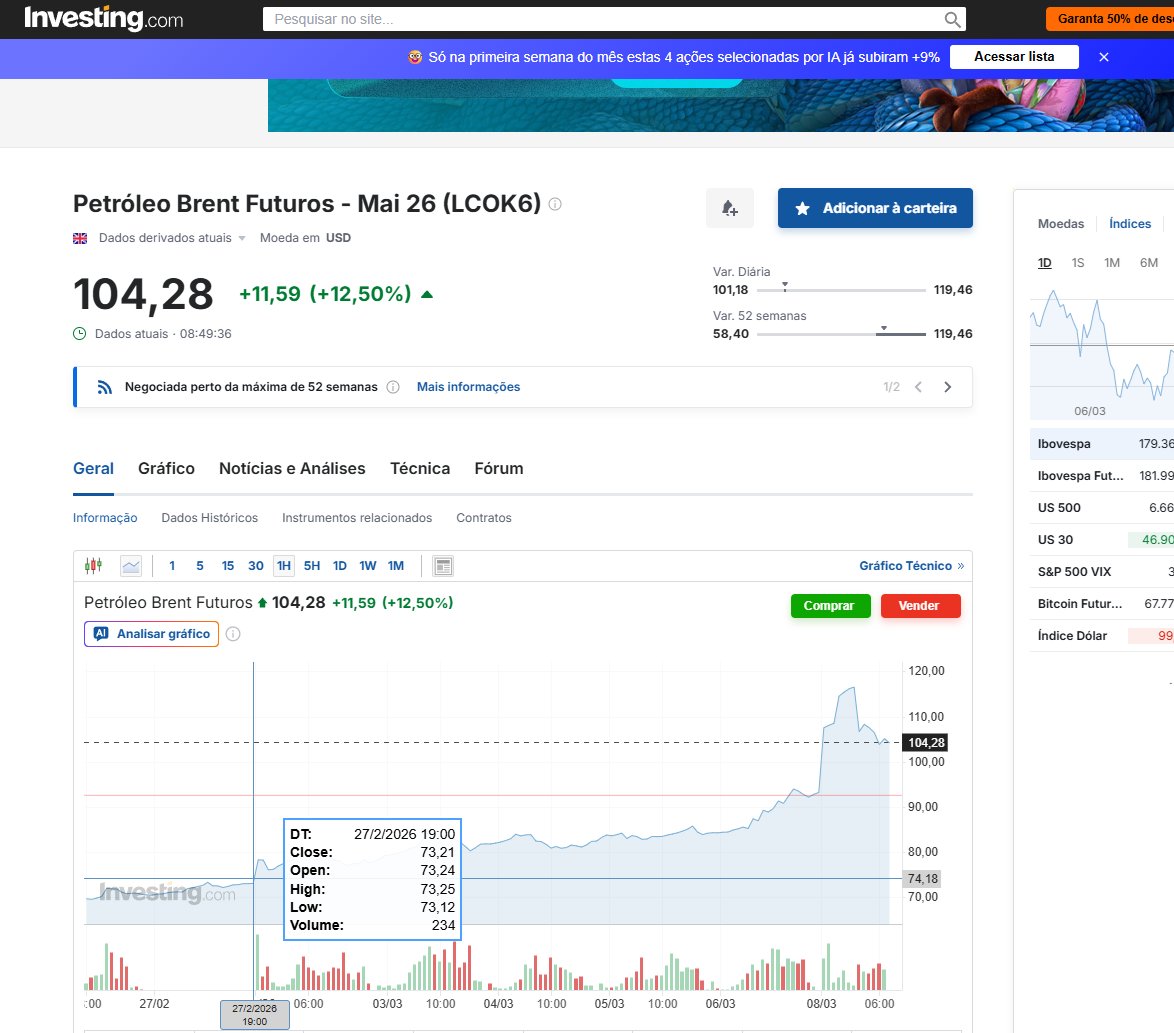This screenshot has width=1174, height=1033.
Task: Select the Moedas sidebar tab
Action: [x=1061, y=224]
